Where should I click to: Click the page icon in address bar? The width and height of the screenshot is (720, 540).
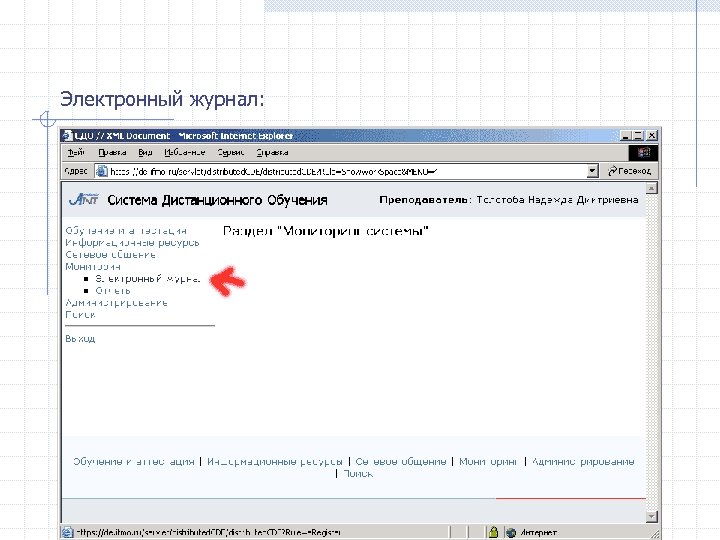[101, 171]
